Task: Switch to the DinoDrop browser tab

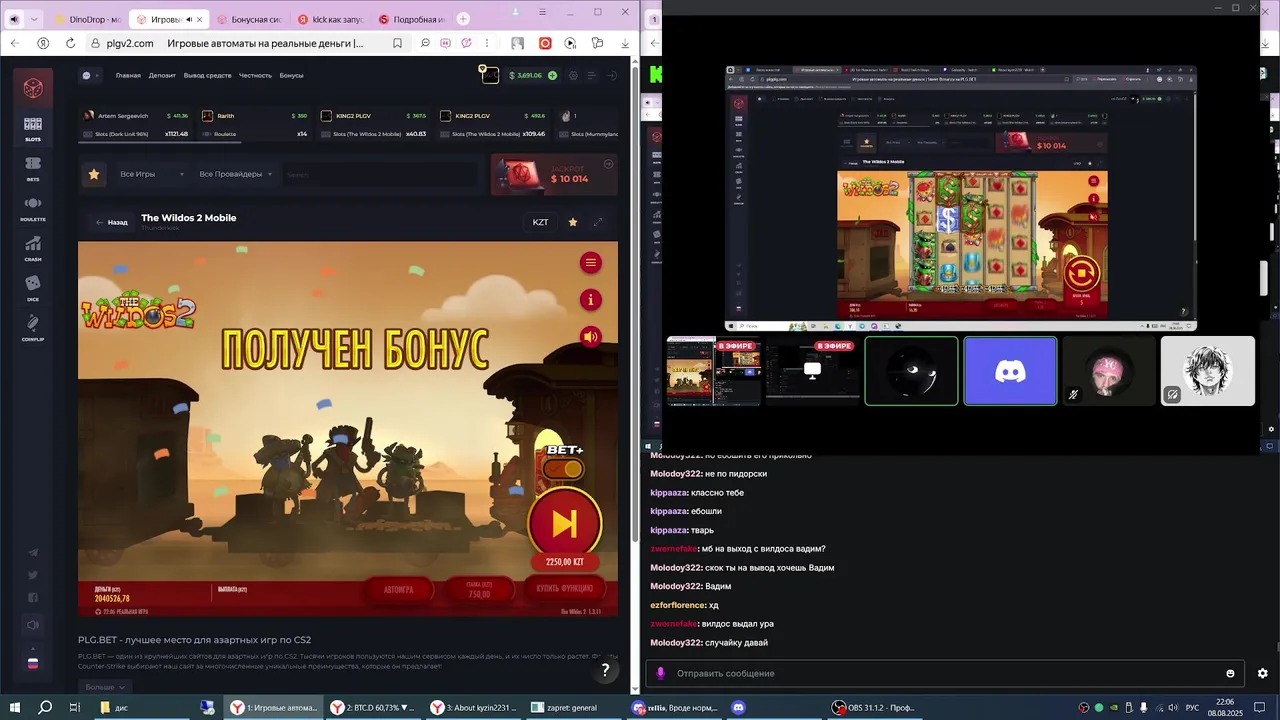Action: (88, 19)
